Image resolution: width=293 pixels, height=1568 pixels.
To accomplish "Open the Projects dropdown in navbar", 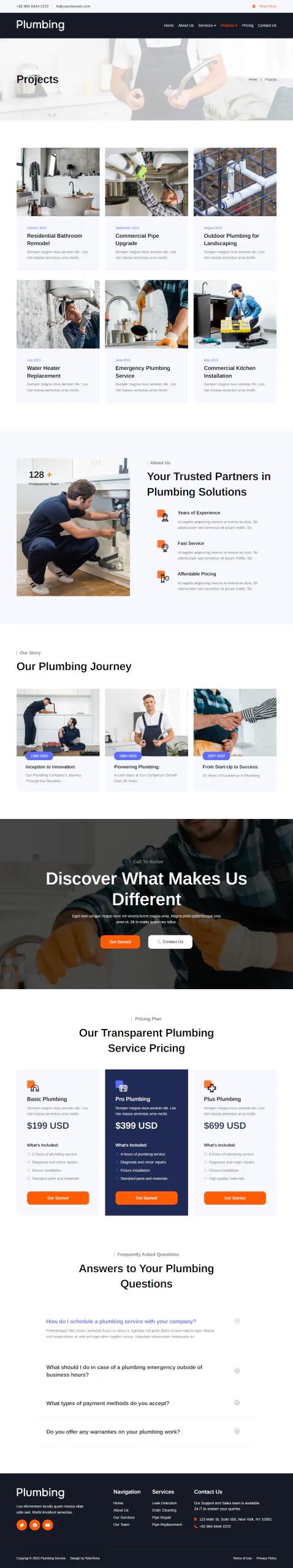I will coord(229,26).
